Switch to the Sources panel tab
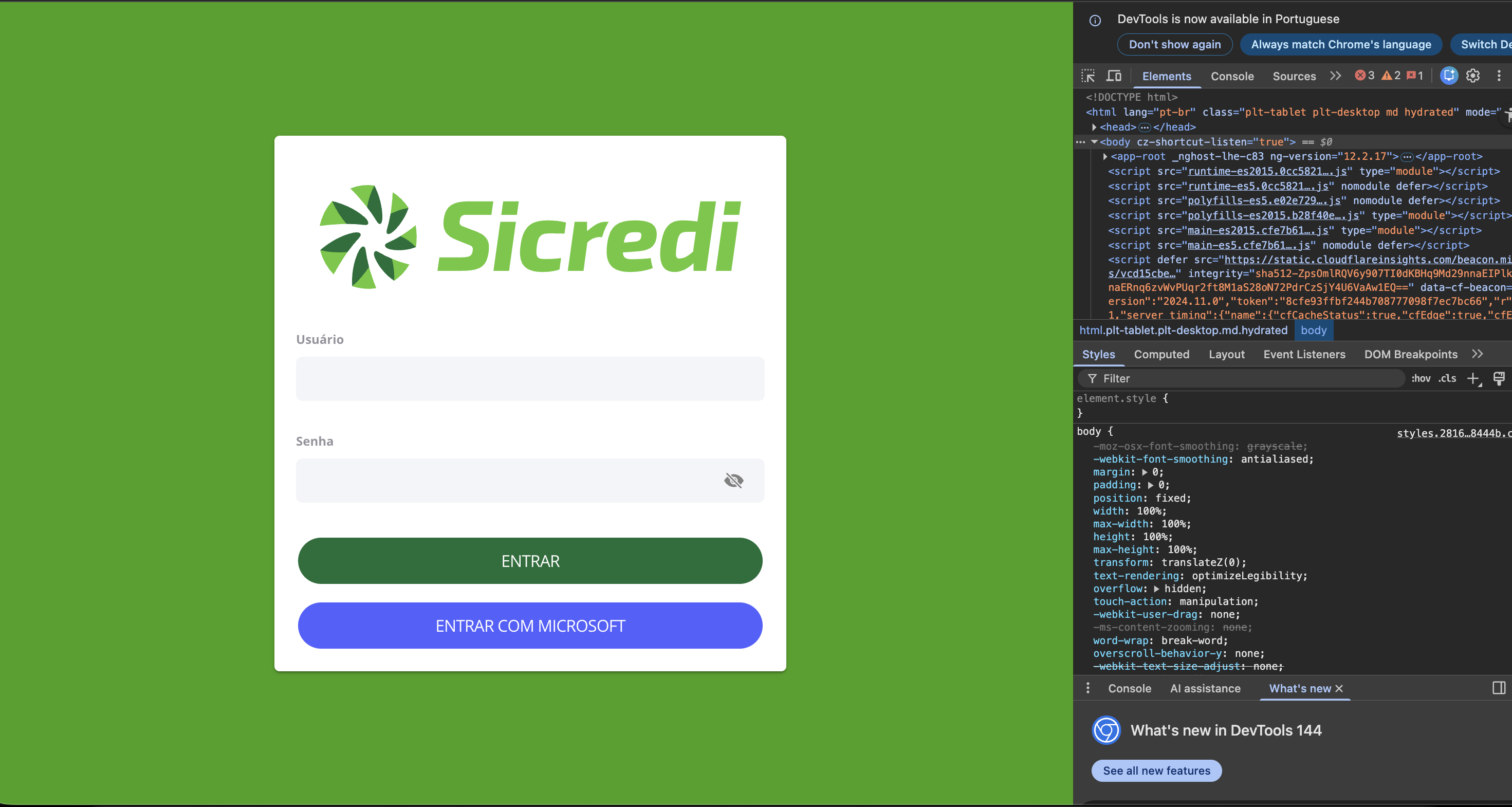The width and height of the screenshot is (1512, 807). pos(1294,76)
